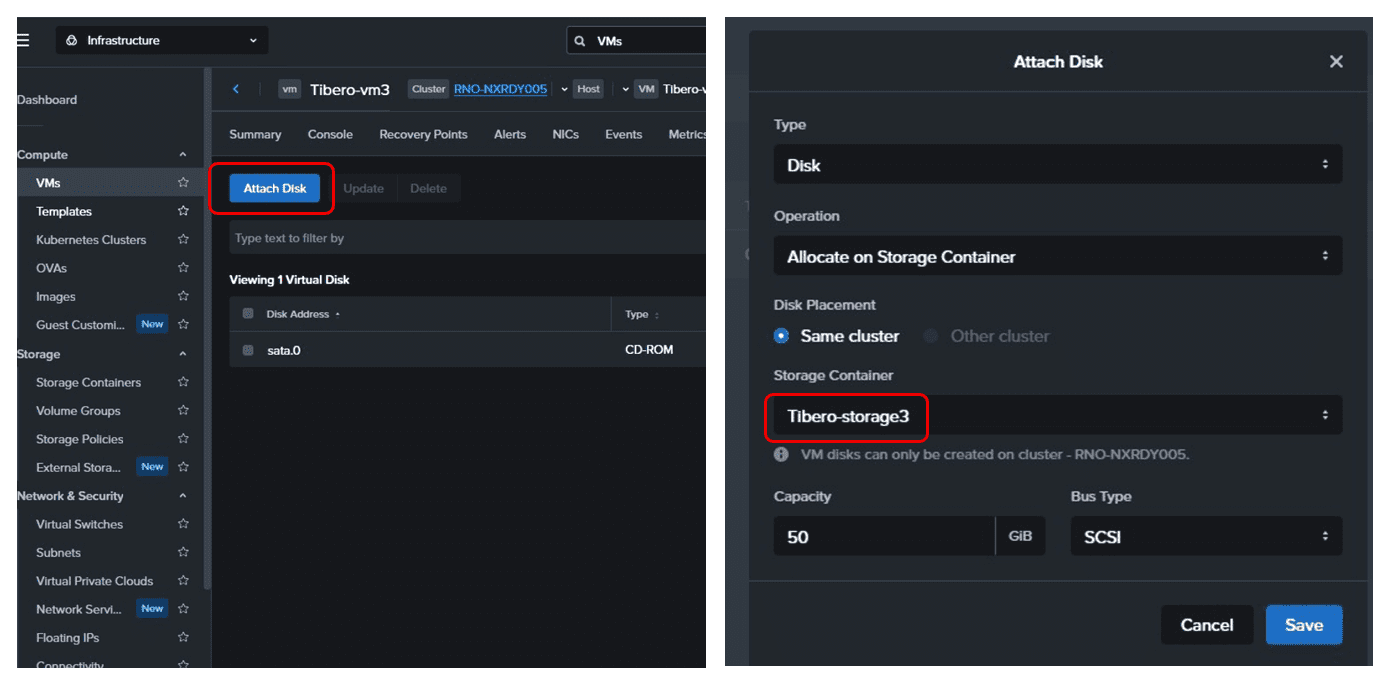Click the Capacity field showing 50
Image resolution: width=1393 pixels, height=682 pixels.
pyautogui.click(x=884, y=537)
